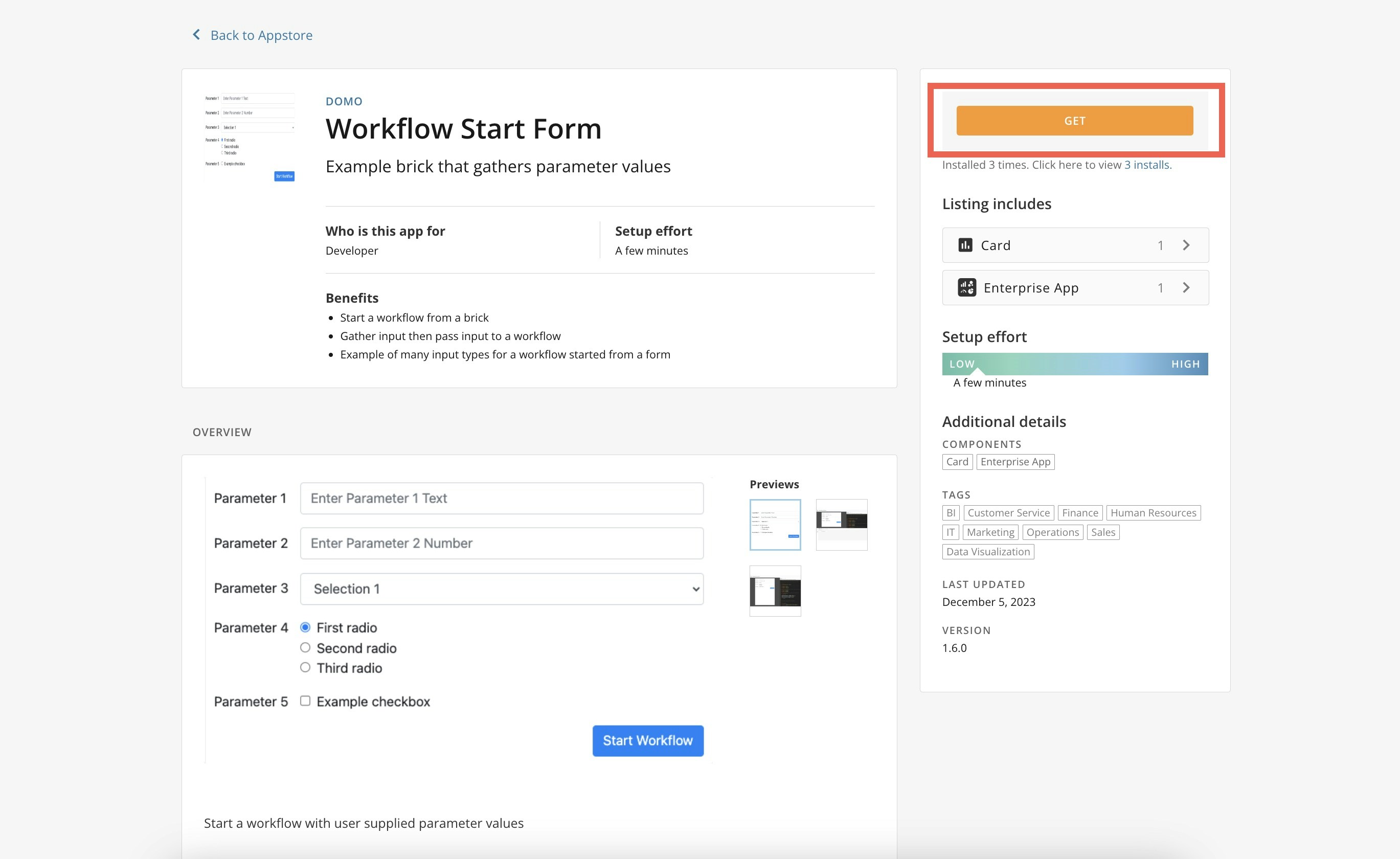Open the DOMO publisher link

tap(344, 101)
